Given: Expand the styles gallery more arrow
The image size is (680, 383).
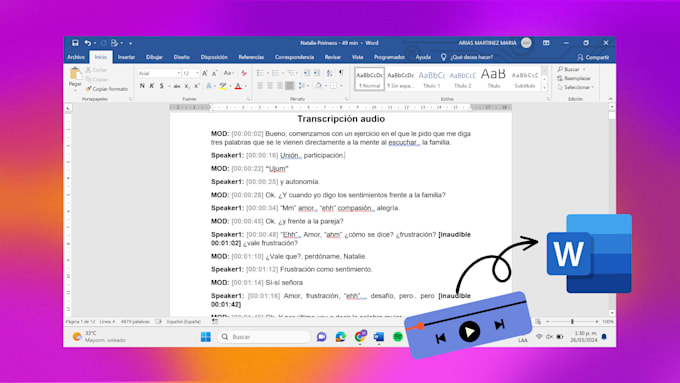Looking at the screenshot, I should point(545,88).
